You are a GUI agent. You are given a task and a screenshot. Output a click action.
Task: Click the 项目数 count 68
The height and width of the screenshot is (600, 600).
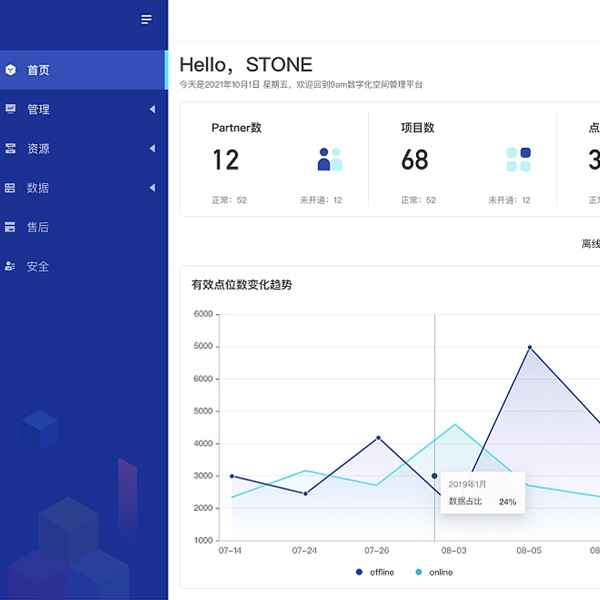[415, 160]
